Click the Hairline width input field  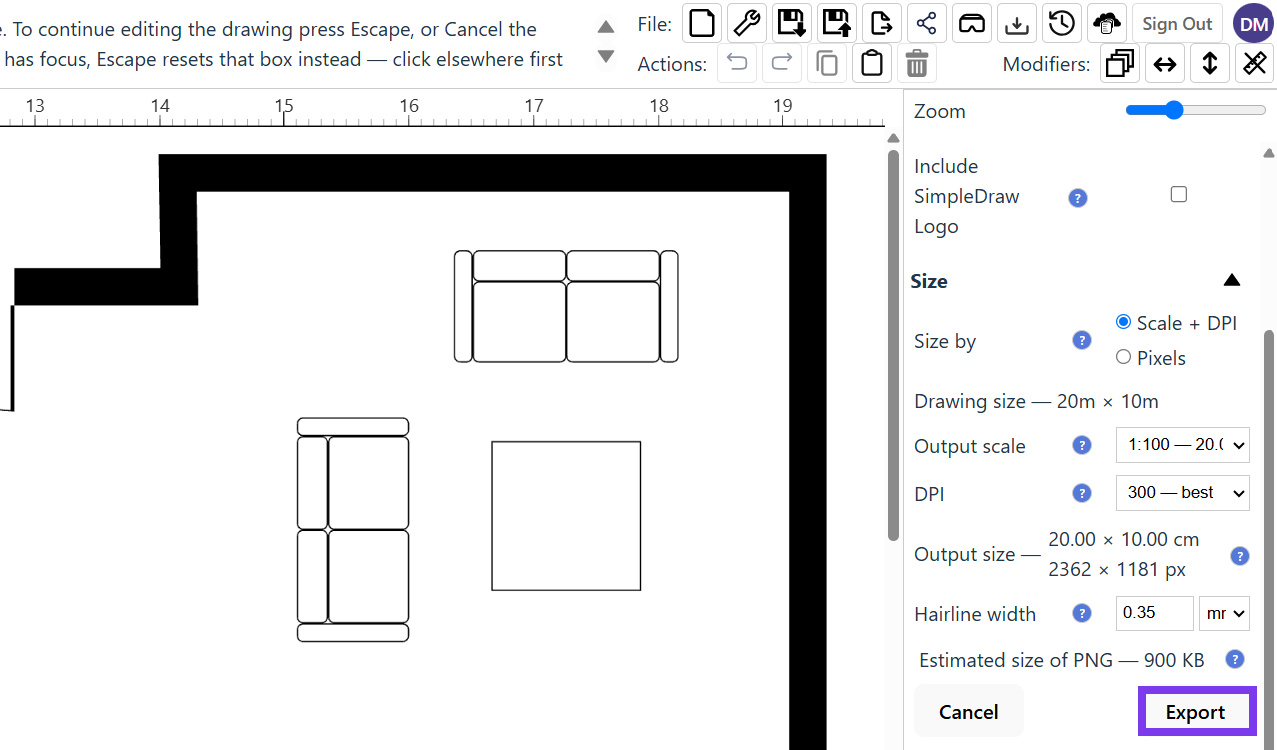click(1155, 613)
